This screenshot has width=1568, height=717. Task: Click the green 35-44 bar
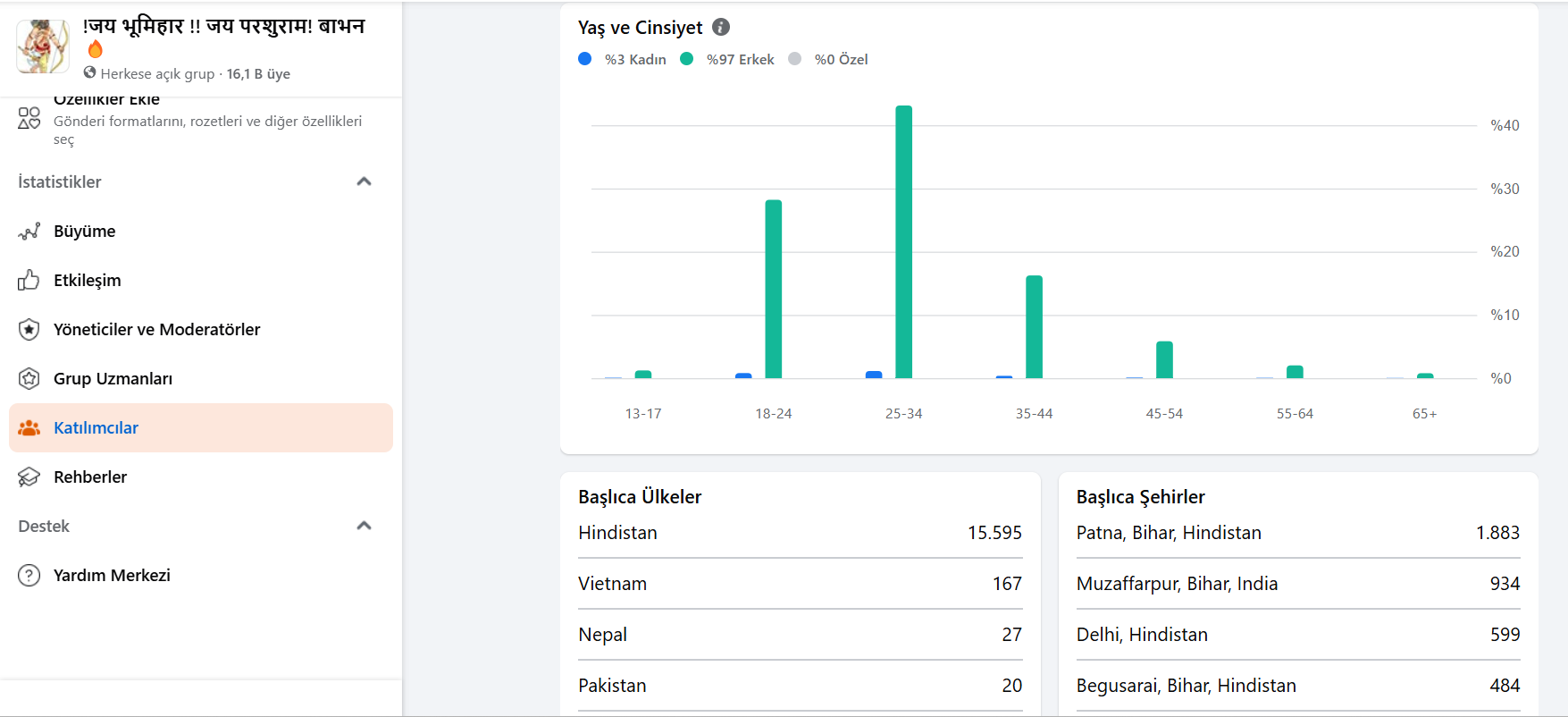coord(1035,326)
